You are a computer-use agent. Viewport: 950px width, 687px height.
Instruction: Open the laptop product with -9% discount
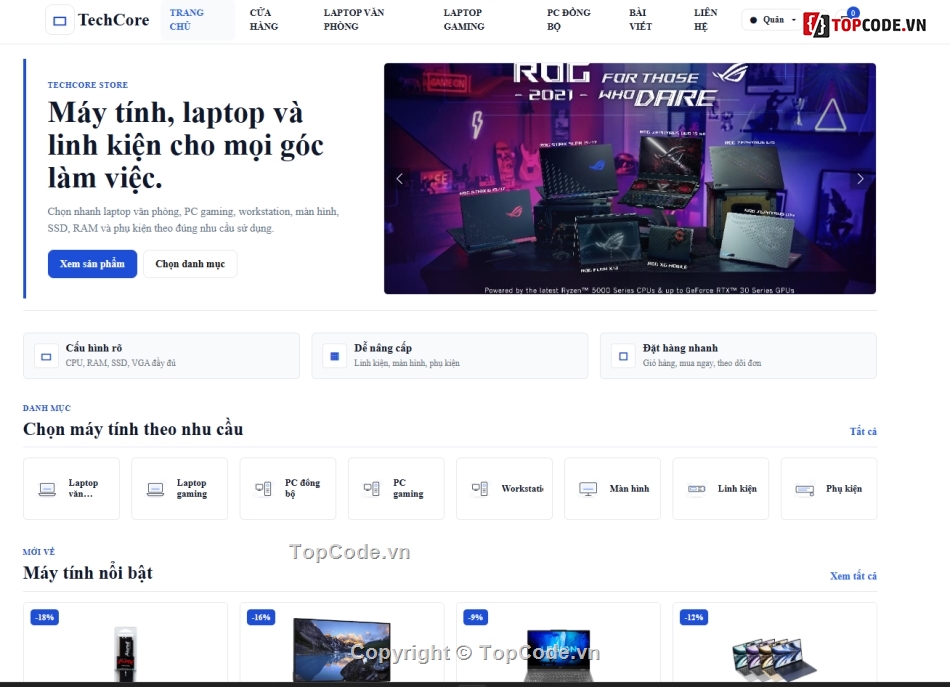coord(558,643)
